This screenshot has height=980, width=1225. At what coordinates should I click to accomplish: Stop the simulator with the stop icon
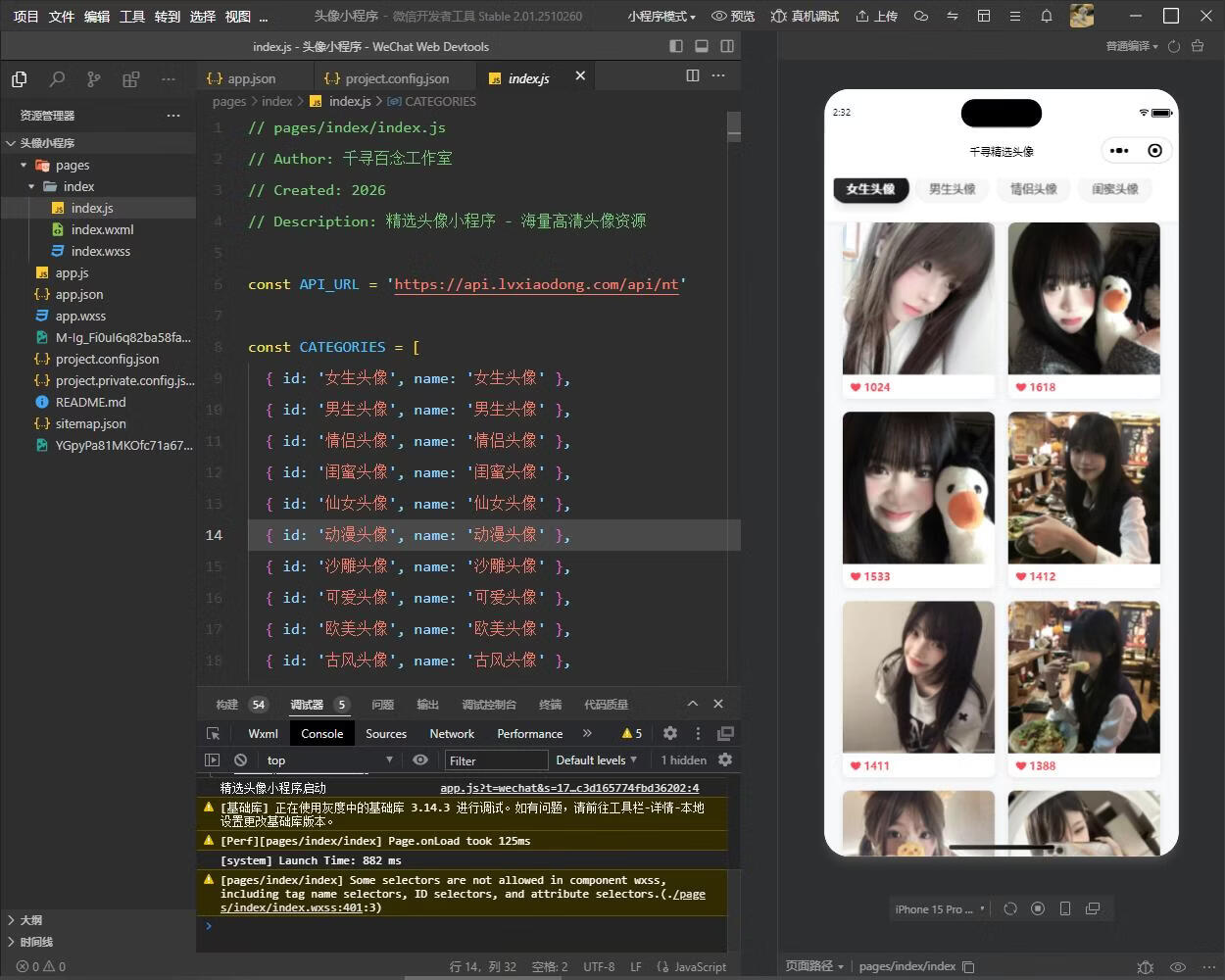click(x=1038, y=908)
